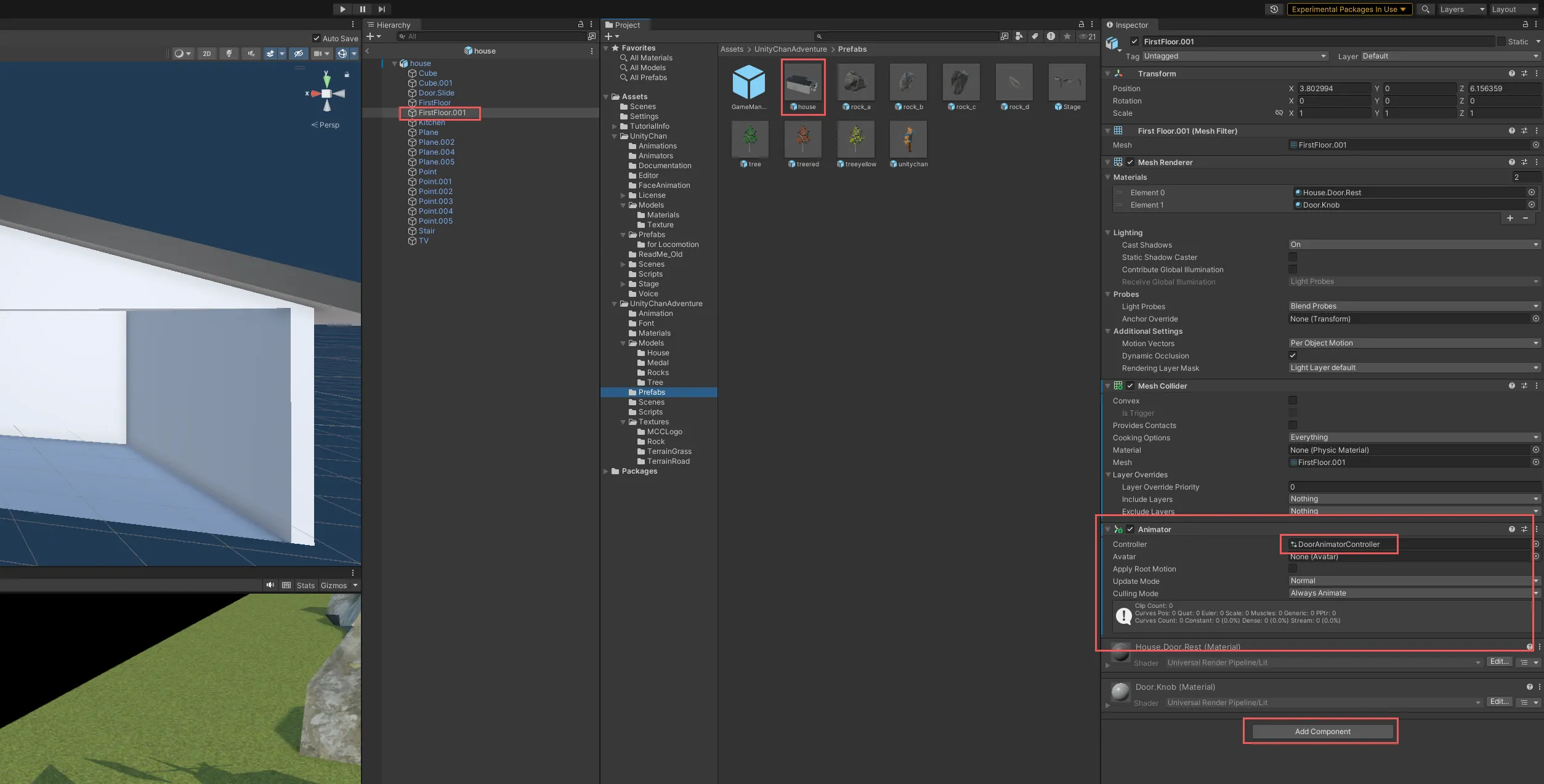Click the Animator component preset icon
The height and width of the screenshot is (784, 1544).
[x=1524, y=529]
